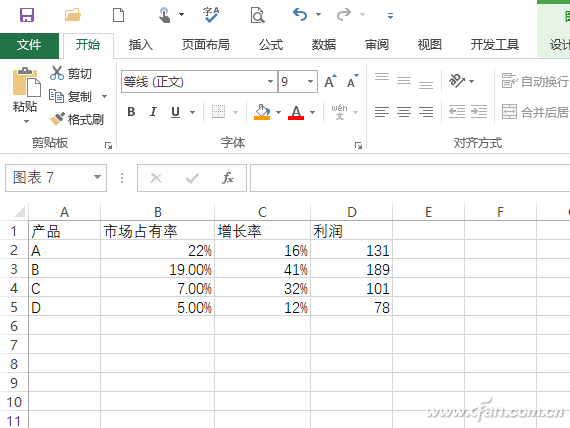The width and height of the screenshot is (570, 428).
Task: Apply fill color bucket icon
Action: [x=262, y=112]
